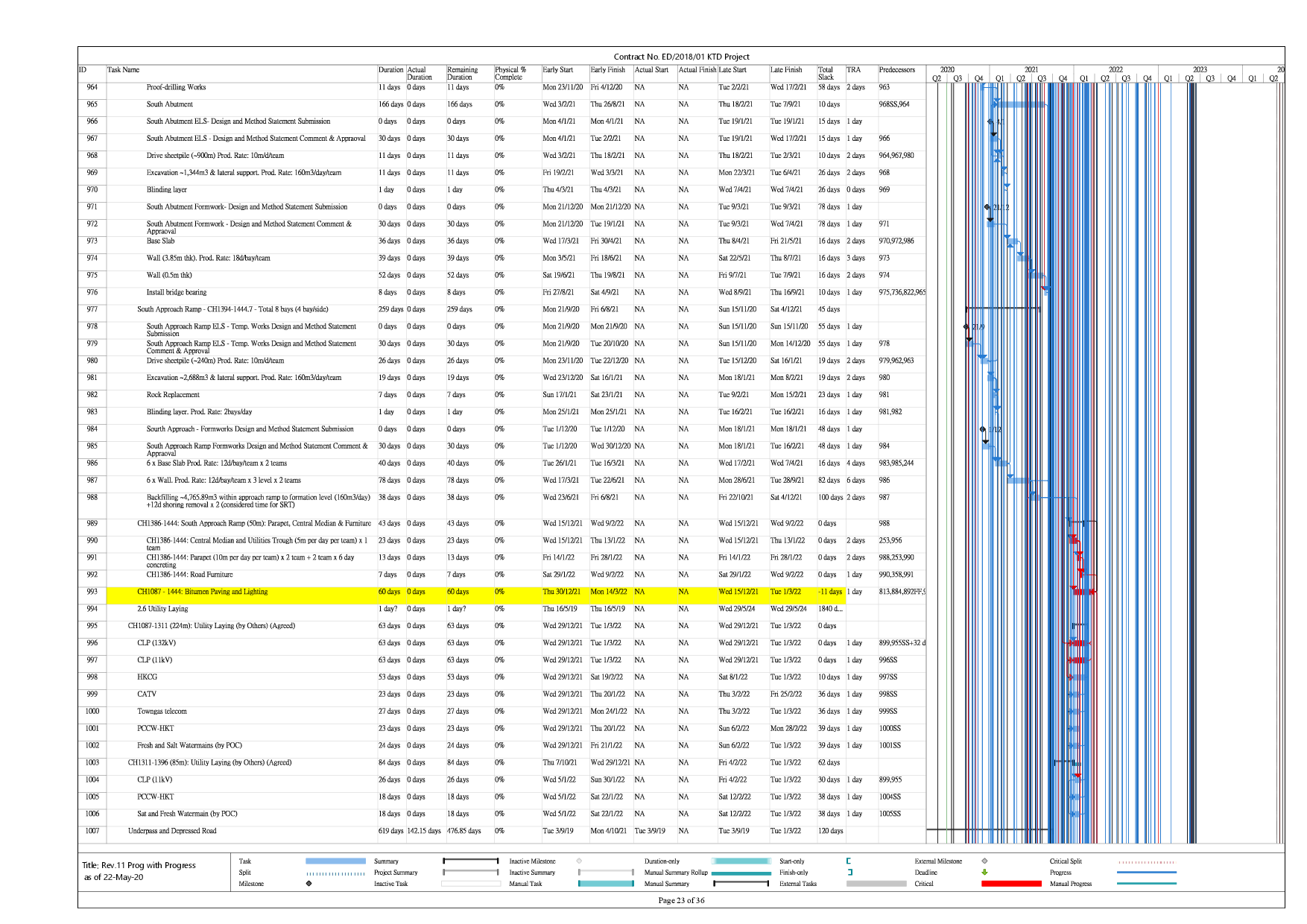Click the green Deadline arrow in legend
This screenshot has width=1307, height=924.
(x=984, y=873)
